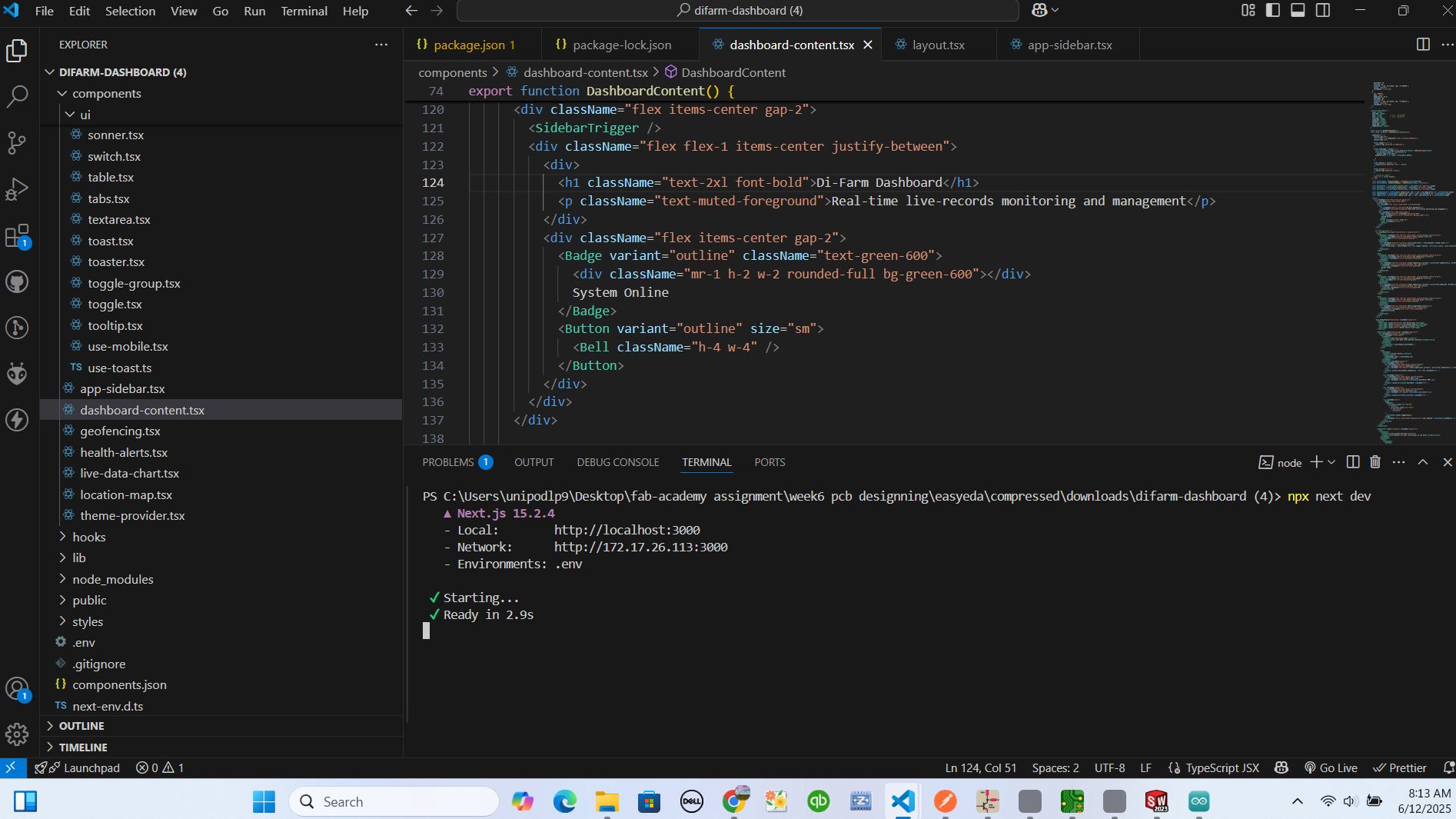Viewport: 1456px width, 819px height.
Task: Switch to the PROBLEMS panel tab
Action: (457, 462)
